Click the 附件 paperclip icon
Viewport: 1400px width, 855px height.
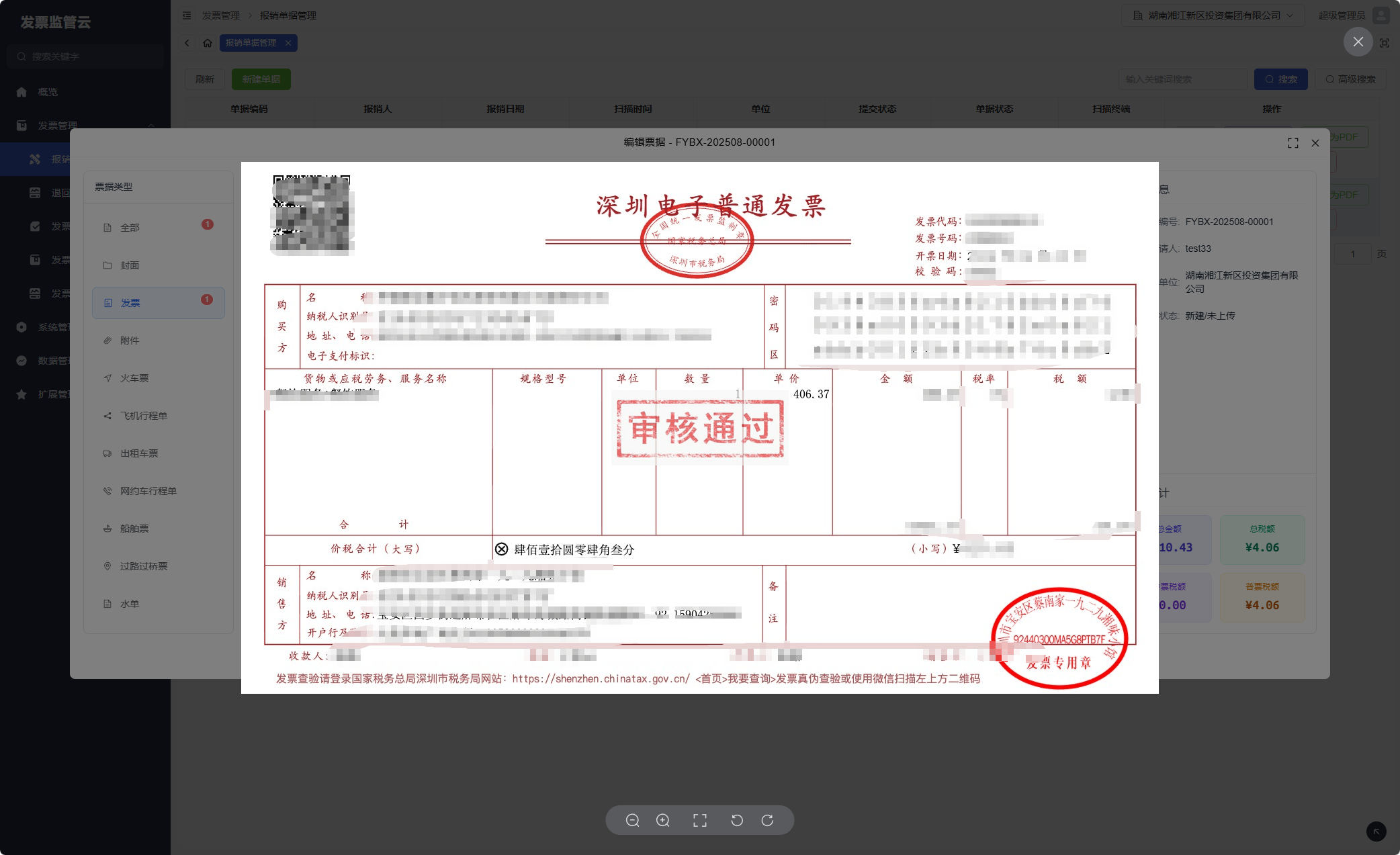point(107,341)
